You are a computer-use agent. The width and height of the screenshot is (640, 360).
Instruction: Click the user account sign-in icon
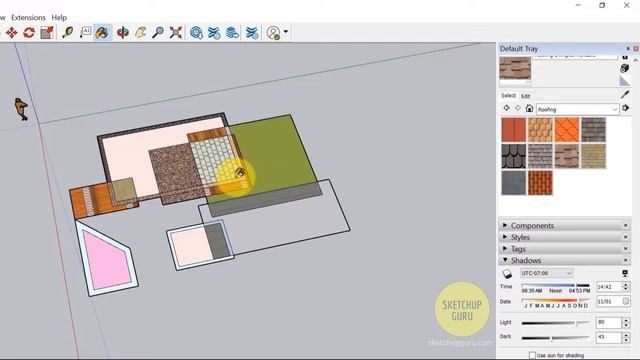click(x=273, y=33)
